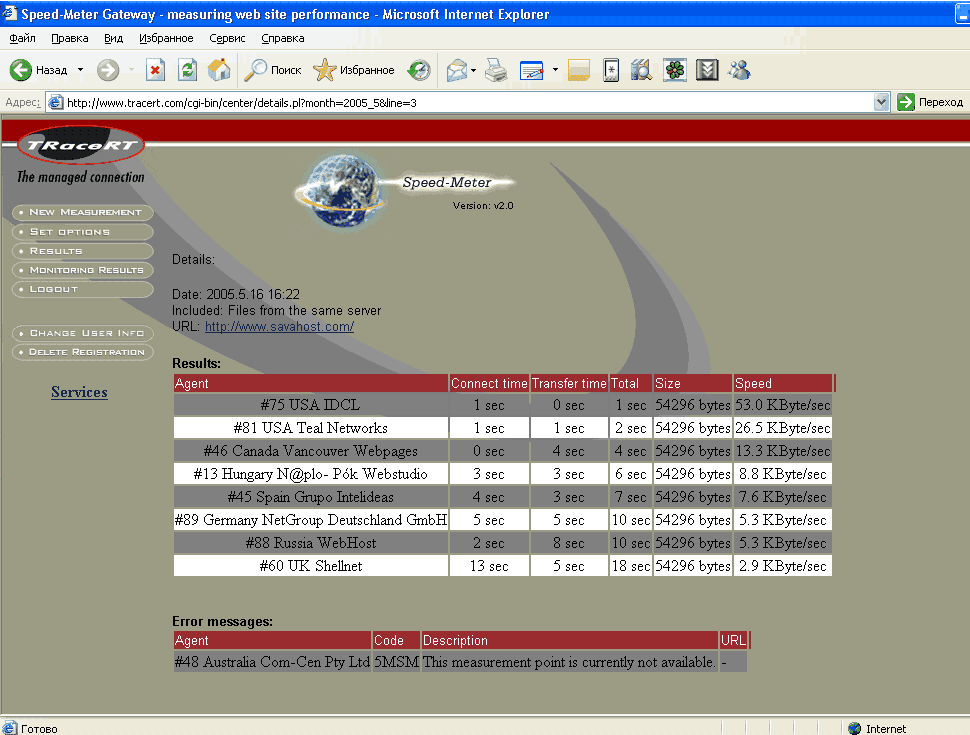Screen dimensions: 970x735
Task: Click Logout sidebar button
Action: tap(83, 289)
